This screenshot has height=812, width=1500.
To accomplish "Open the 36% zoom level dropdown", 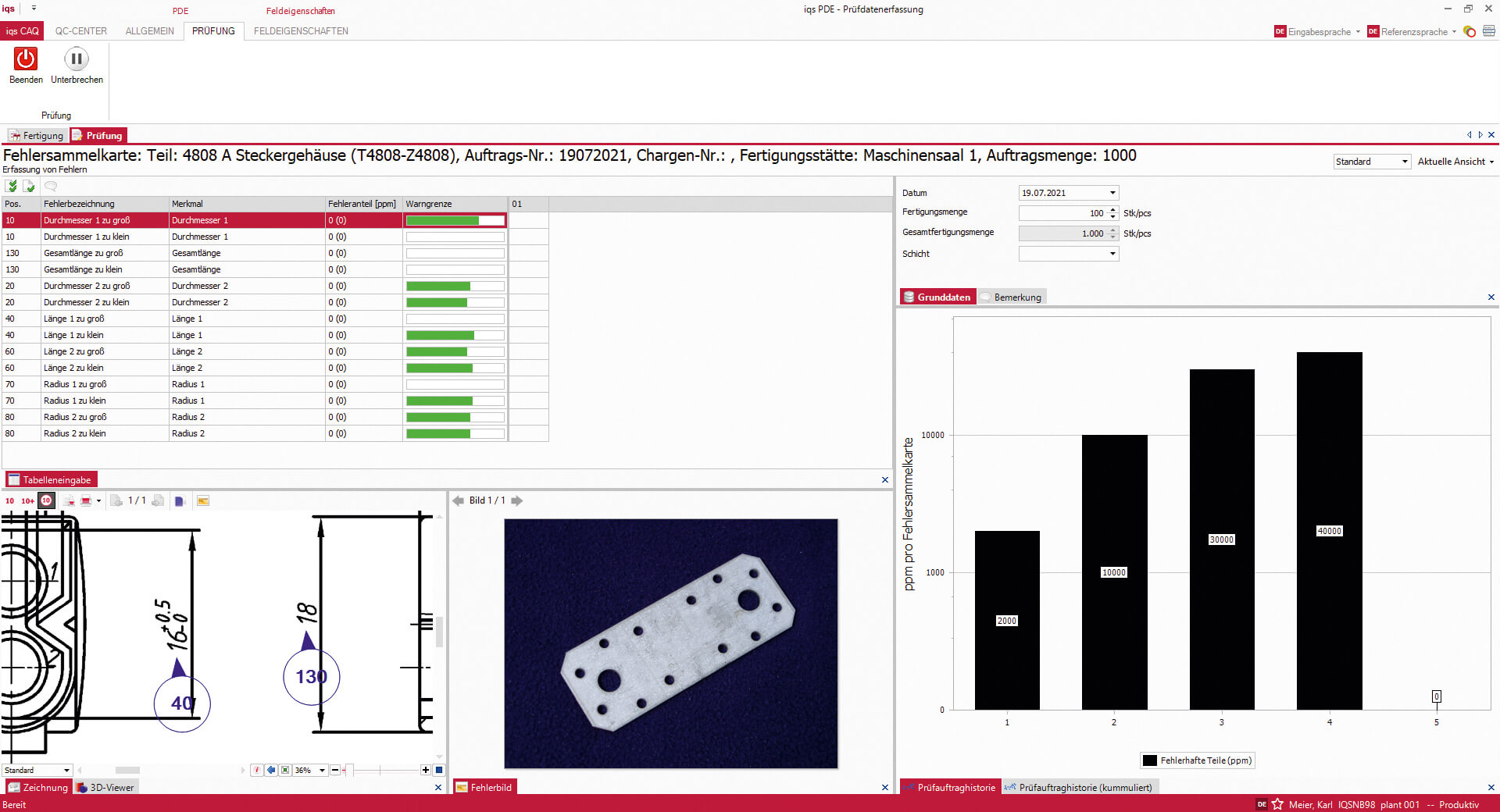I will (322, 771).
